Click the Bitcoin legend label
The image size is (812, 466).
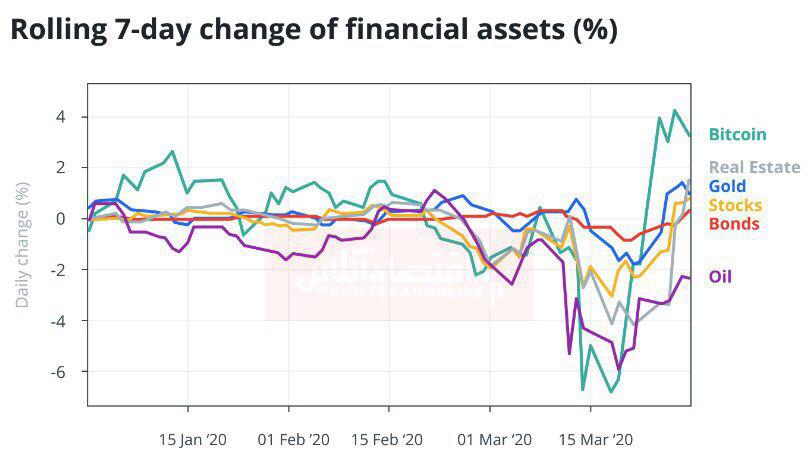click(737, 134)
